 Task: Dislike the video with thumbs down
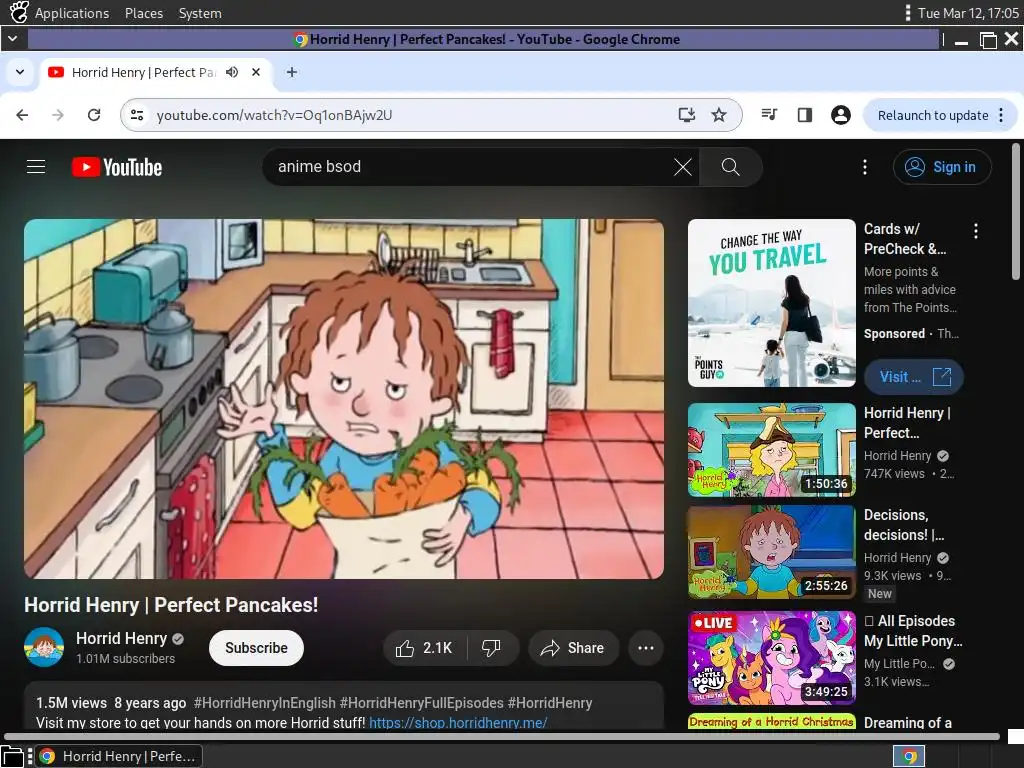[x=492, y=648]
